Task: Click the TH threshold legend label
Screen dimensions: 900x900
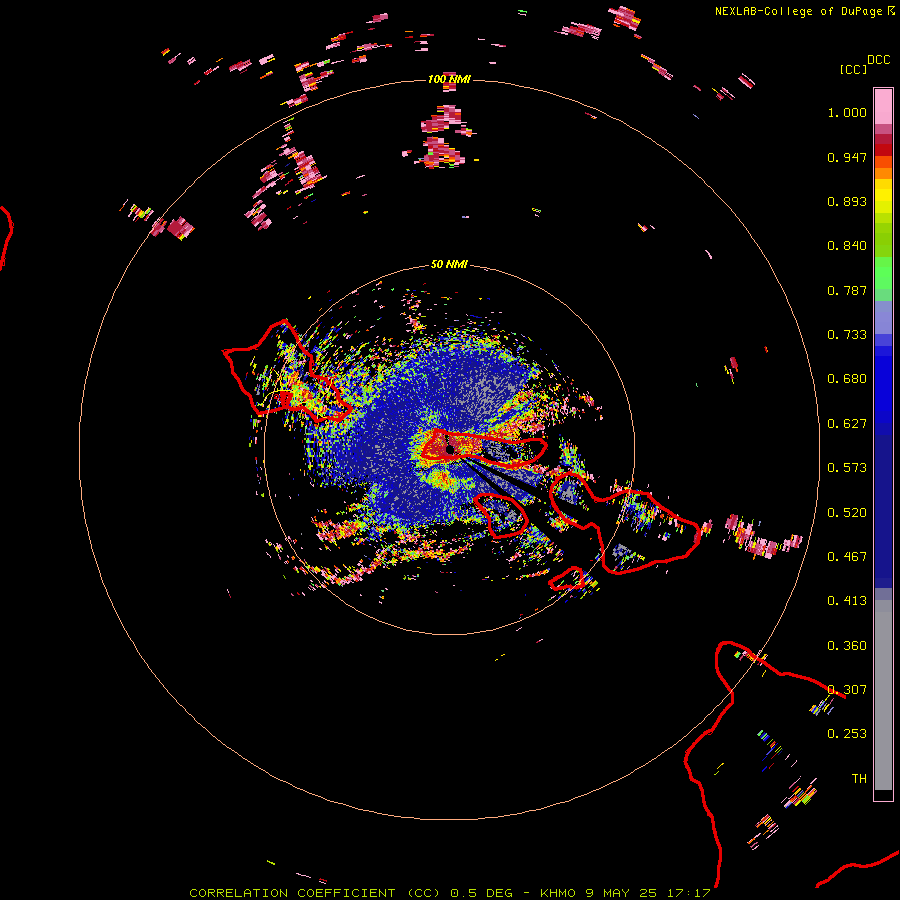Action: pos(859,779)
